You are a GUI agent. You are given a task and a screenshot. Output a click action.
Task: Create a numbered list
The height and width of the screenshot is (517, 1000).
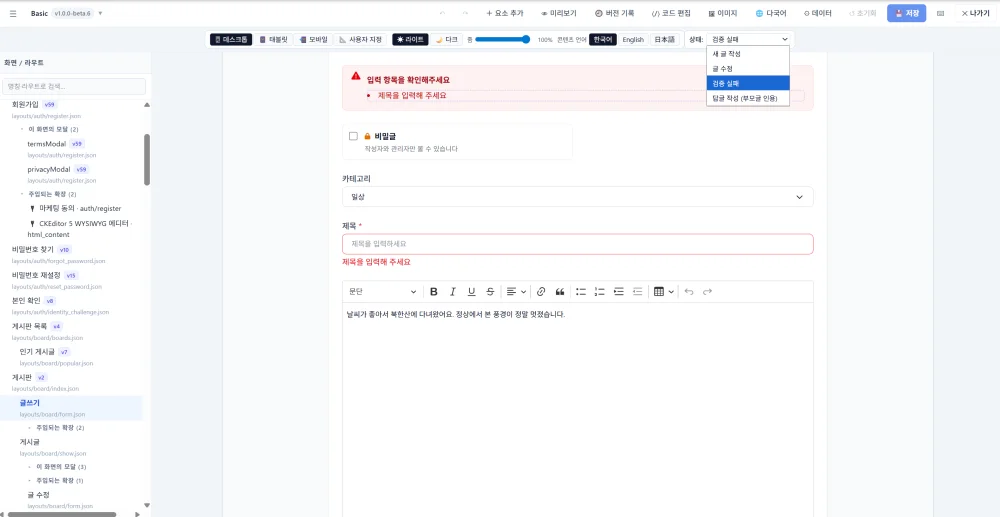coord(599,291)
